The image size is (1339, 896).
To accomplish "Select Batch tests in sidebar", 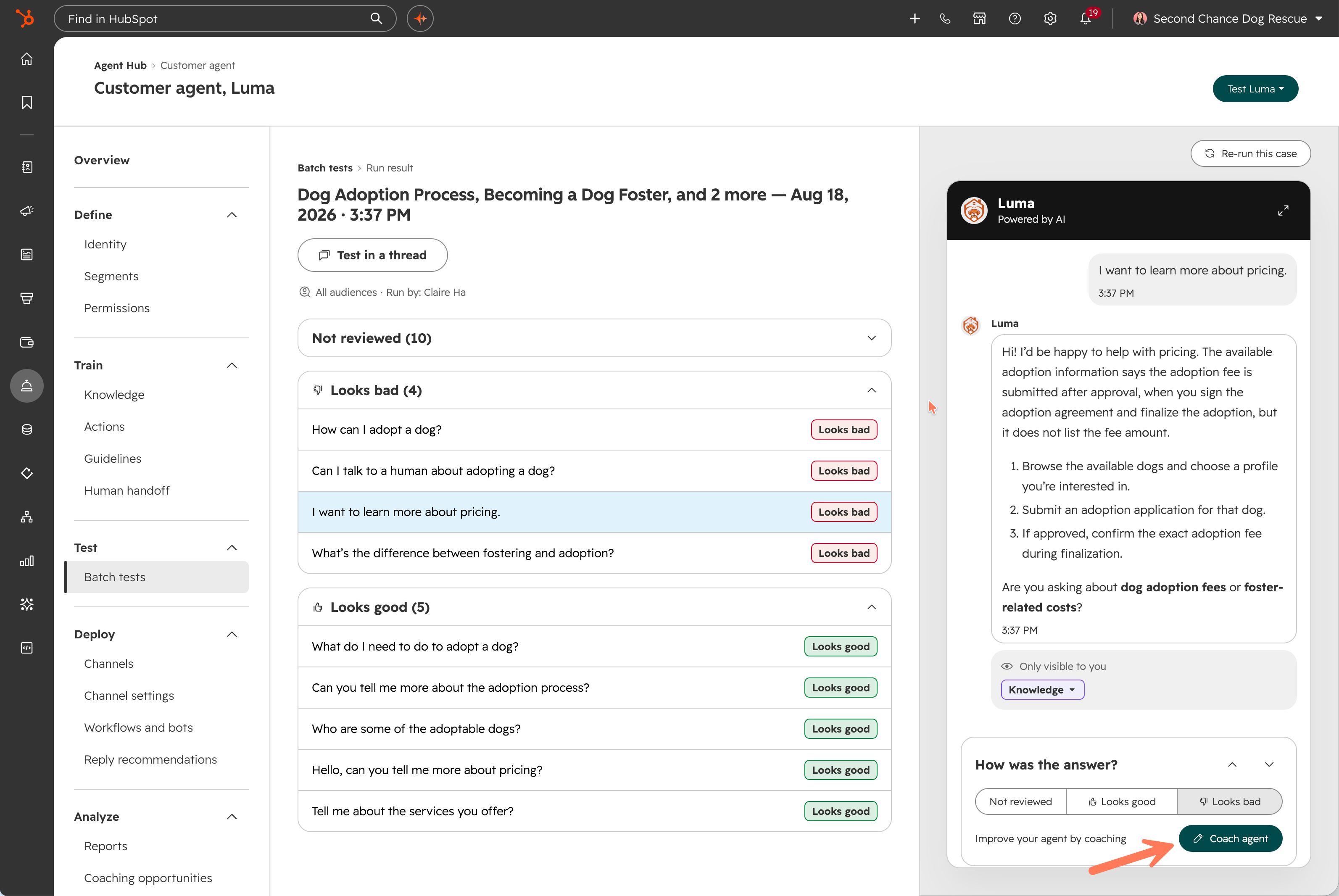I will 157,577.
